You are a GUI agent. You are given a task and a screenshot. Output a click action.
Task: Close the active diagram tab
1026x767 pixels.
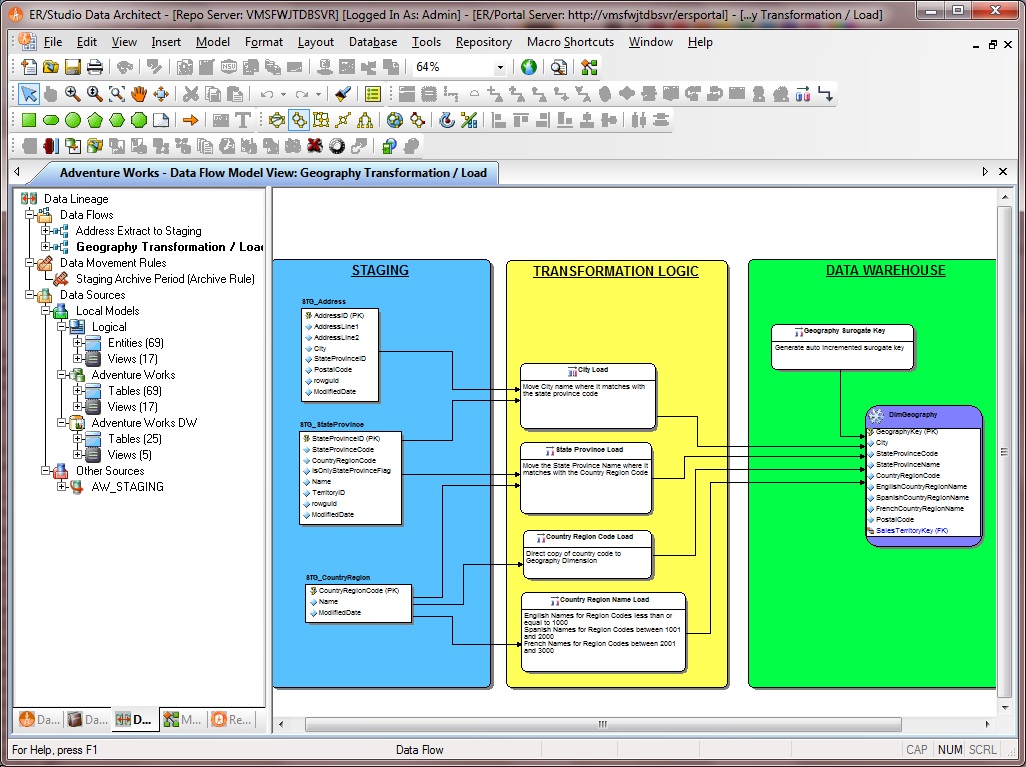click(1003, 171)
